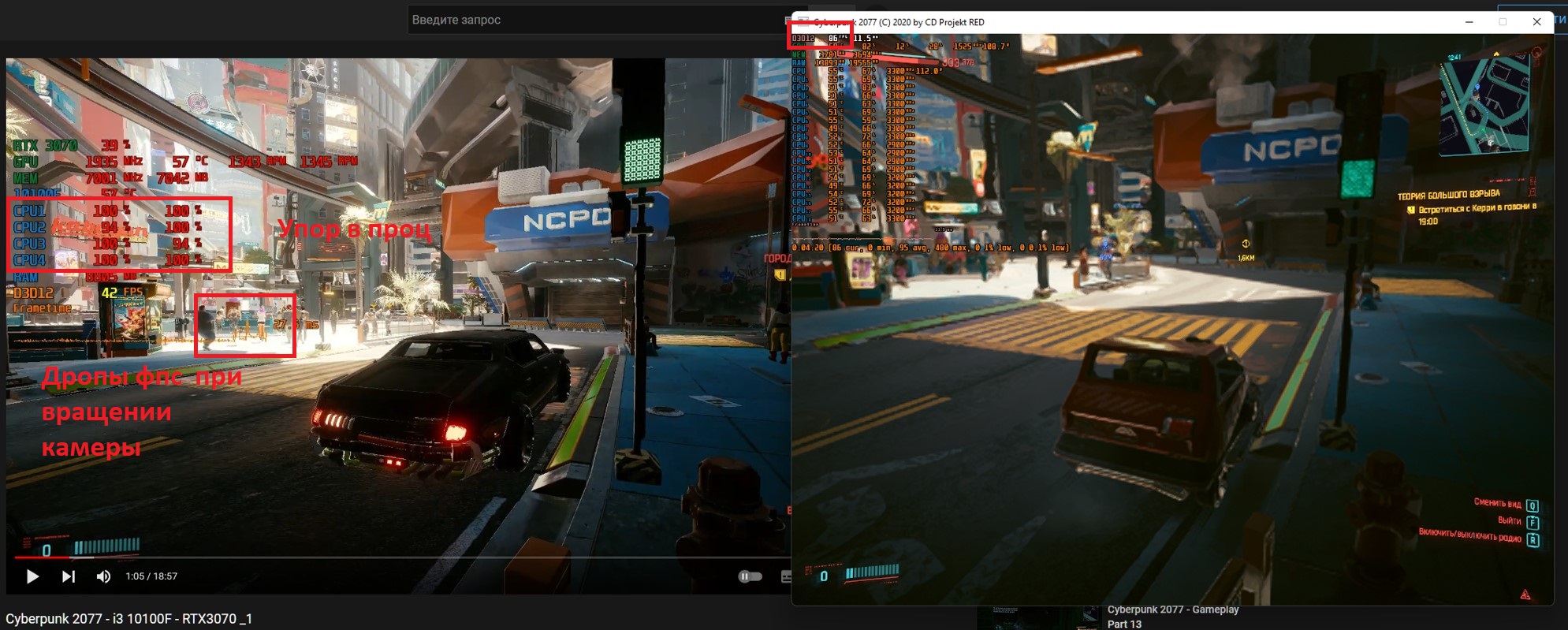Click the "RTX 3070" overlay label in the video

tap(45, 145)
